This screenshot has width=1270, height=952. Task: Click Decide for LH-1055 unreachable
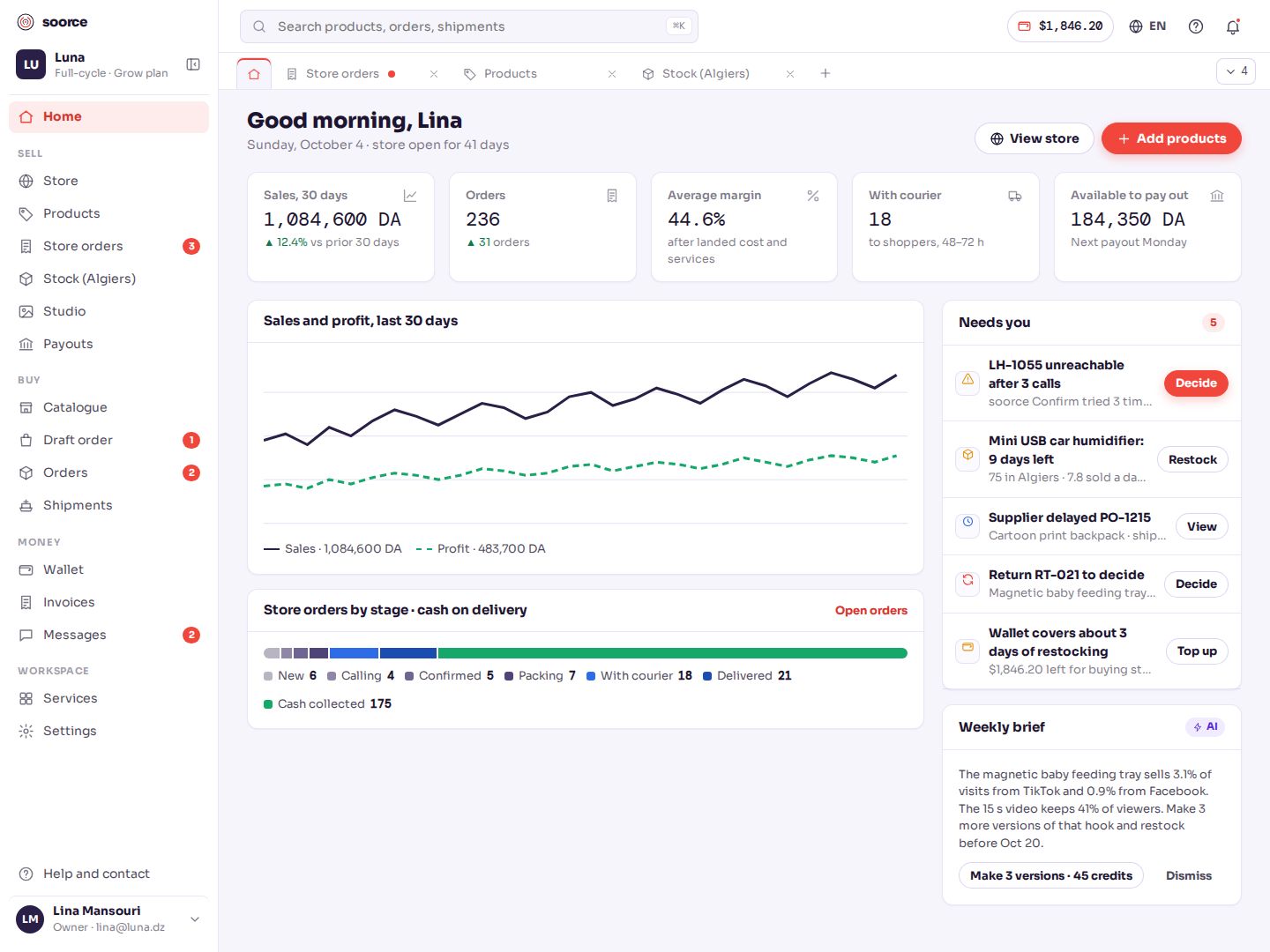tap(1196, 383)
